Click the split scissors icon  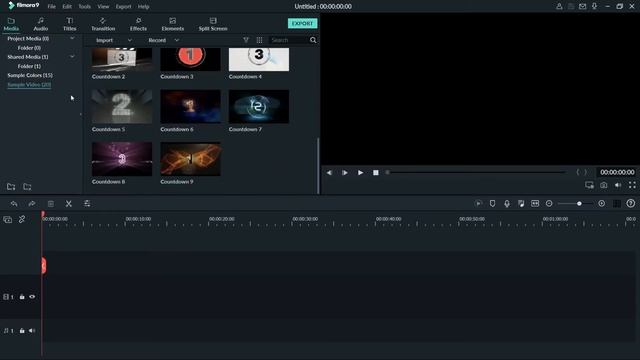point(69,204)
